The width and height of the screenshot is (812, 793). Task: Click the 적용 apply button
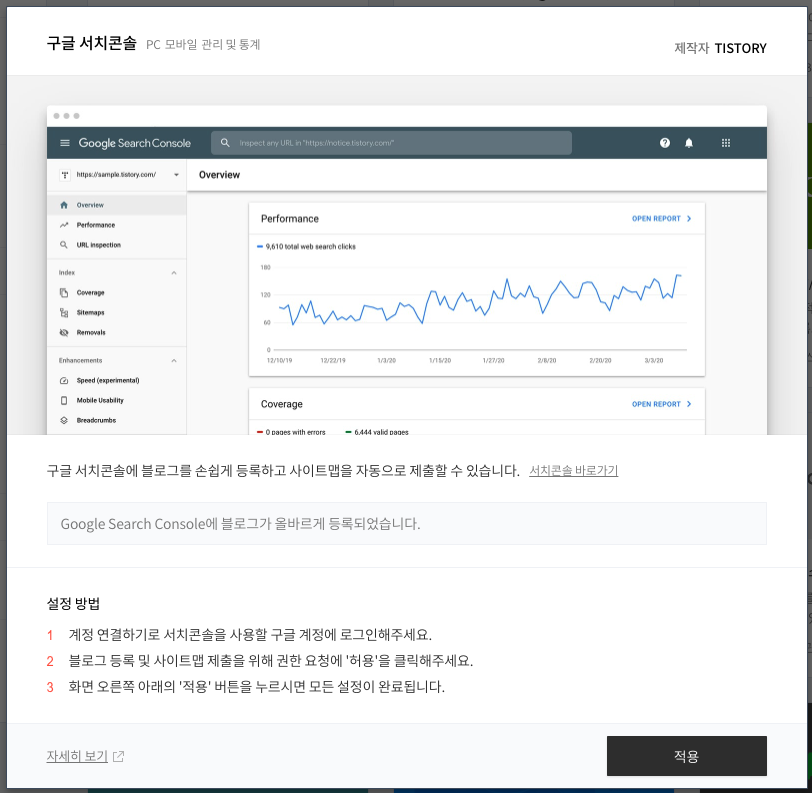click(x=686, y=756)
